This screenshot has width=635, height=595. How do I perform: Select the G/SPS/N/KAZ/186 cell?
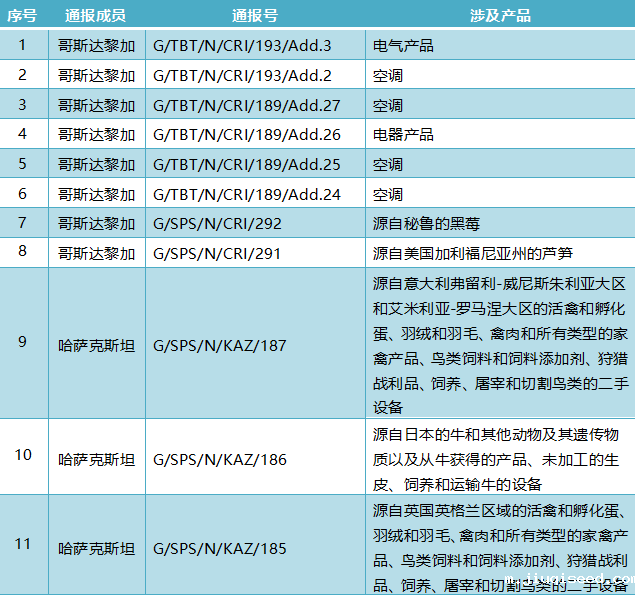[219, 459]
